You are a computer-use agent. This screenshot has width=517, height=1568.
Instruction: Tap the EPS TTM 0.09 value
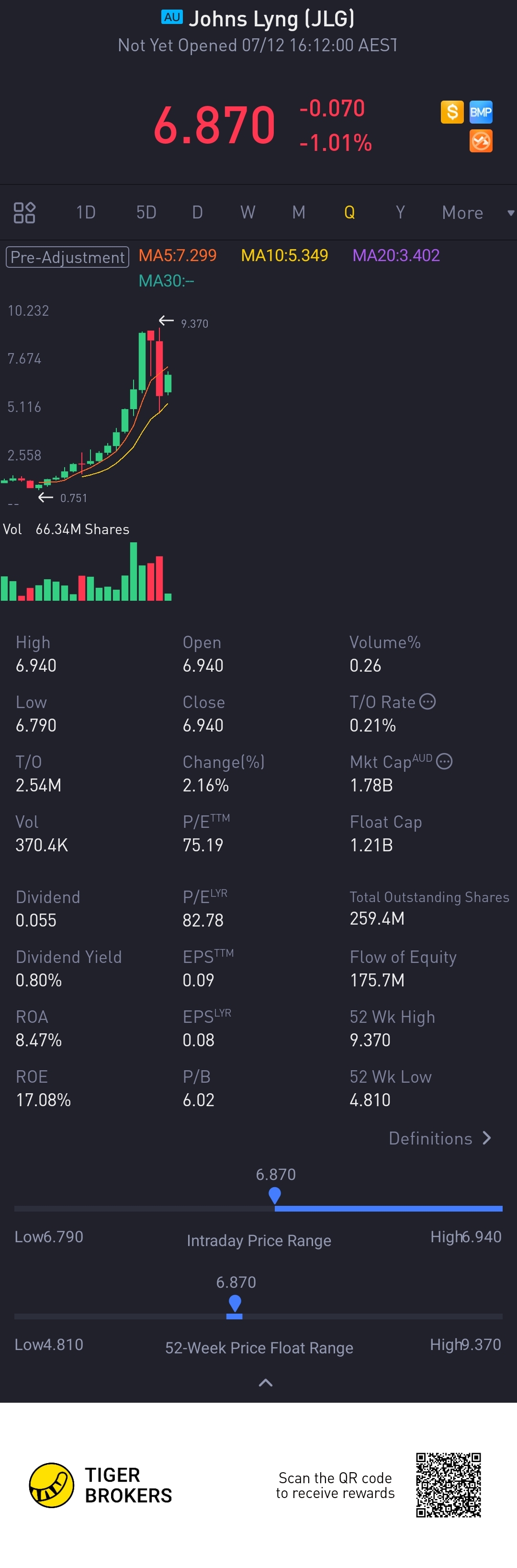(199, 980)
